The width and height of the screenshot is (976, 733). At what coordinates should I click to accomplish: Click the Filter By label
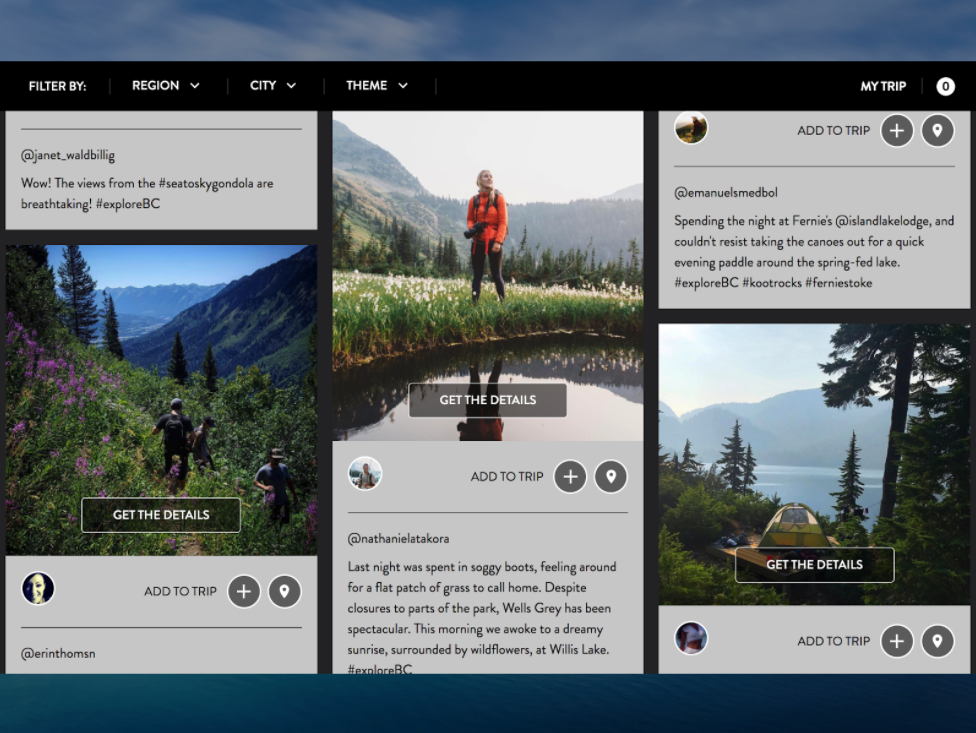57,86
